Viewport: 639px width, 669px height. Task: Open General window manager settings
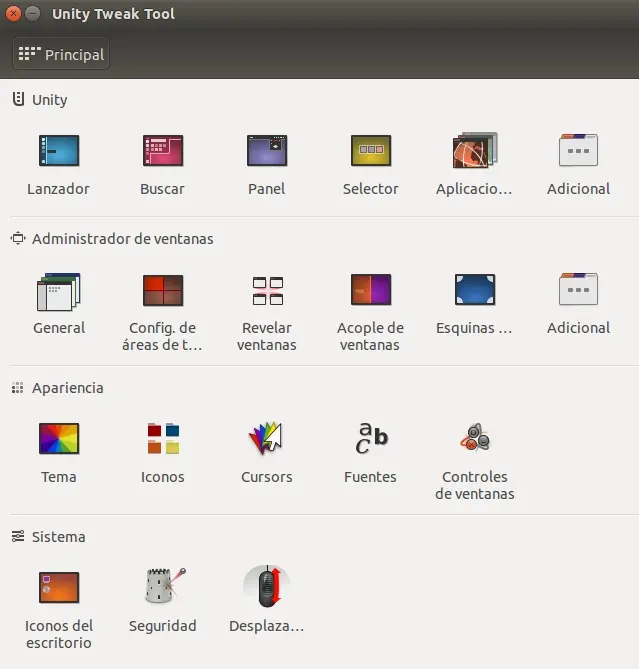coord(59,292)
